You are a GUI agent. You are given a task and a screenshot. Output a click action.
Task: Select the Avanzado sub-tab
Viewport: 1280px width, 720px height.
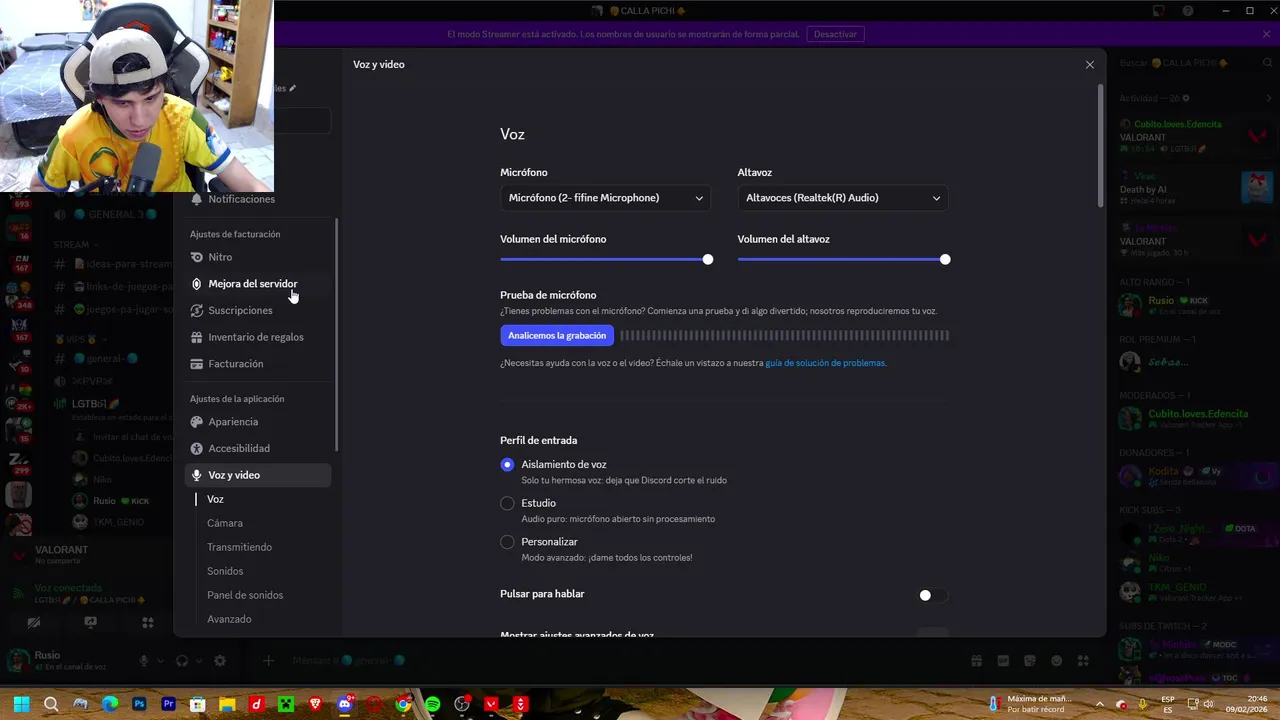[229, 619]
